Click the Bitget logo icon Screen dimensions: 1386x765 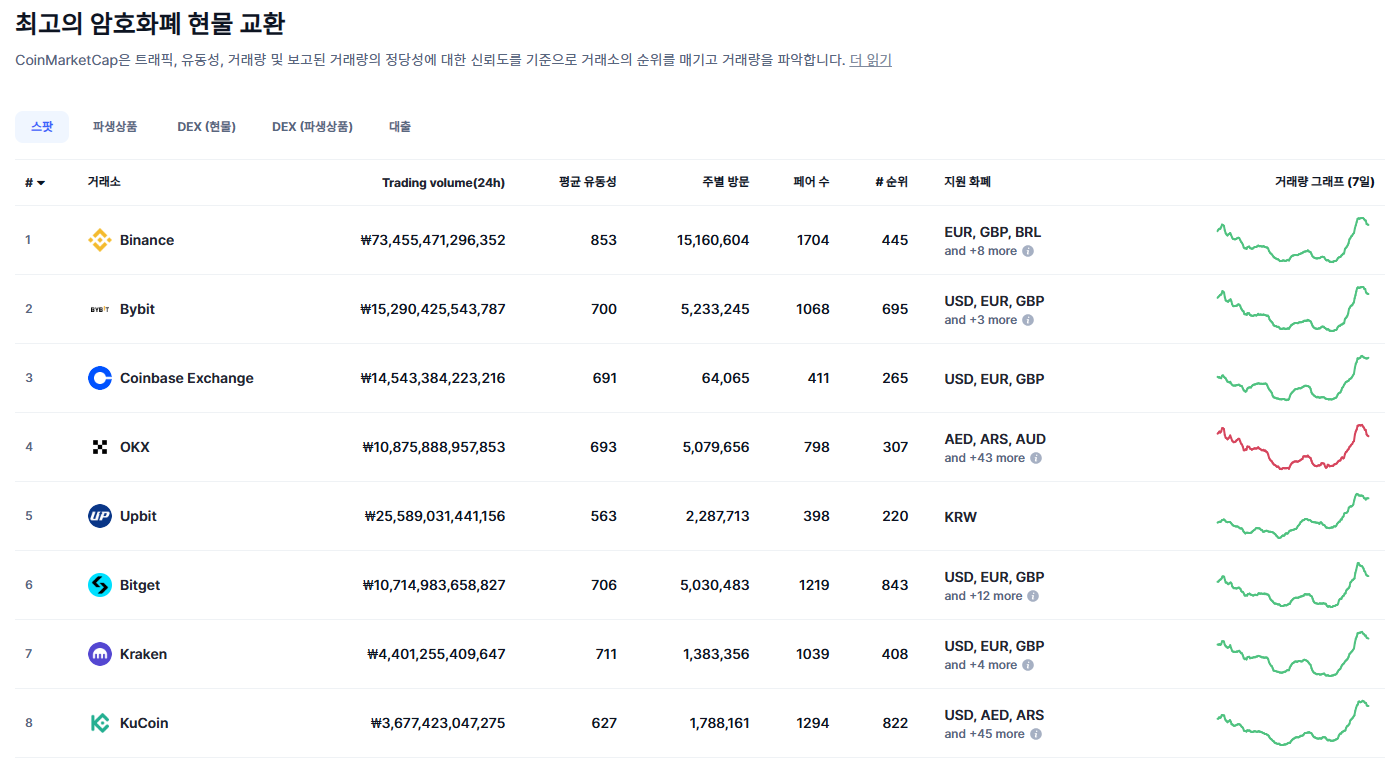[99, 585]
